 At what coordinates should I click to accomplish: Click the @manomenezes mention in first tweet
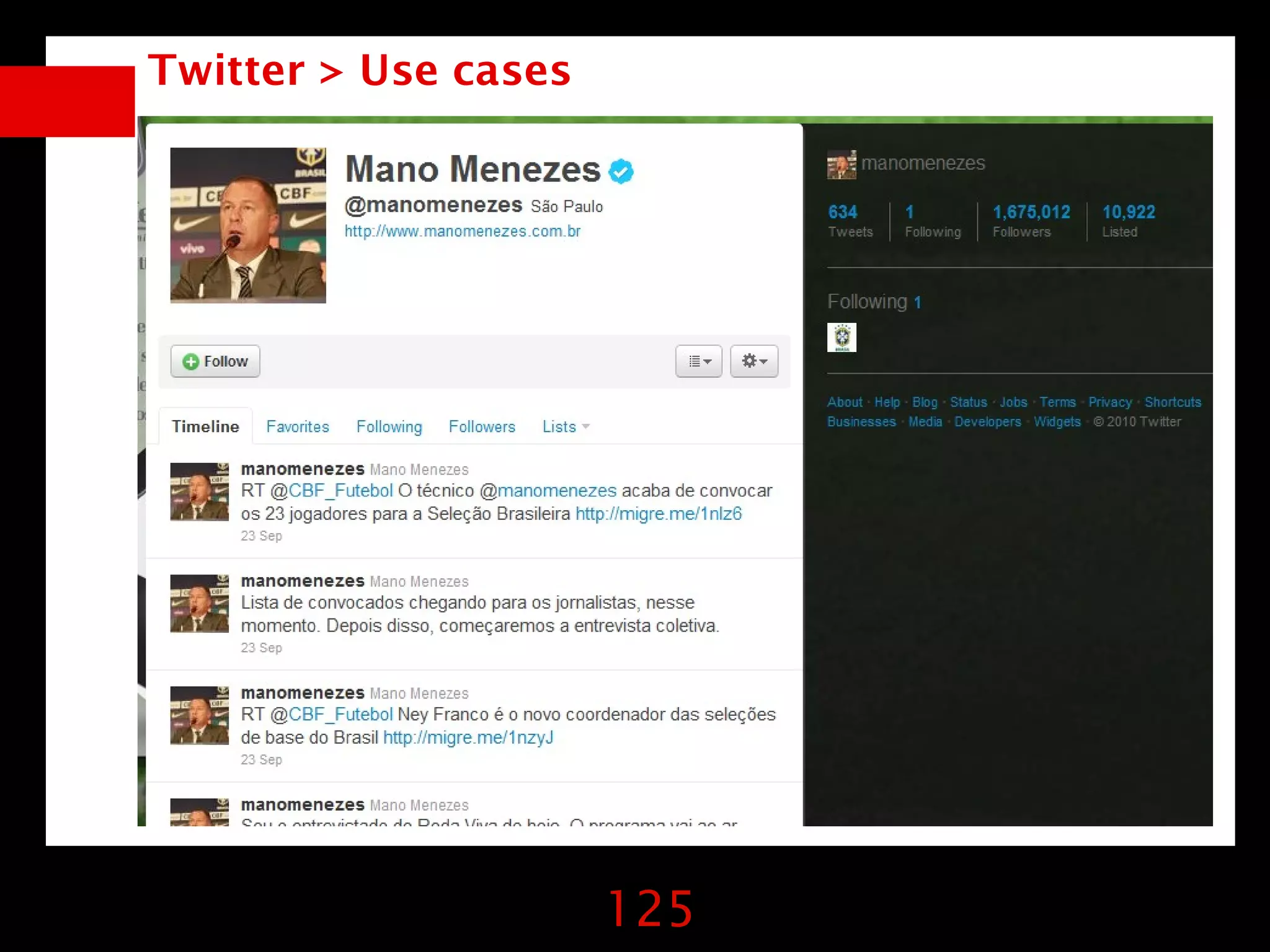coord(548,491)
